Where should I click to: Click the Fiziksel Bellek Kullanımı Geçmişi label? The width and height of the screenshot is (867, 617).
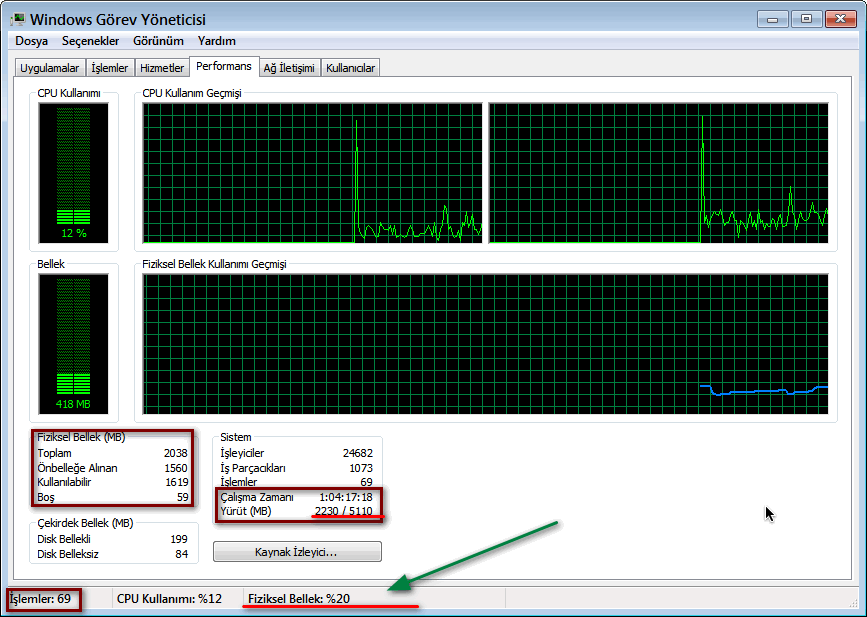pos(215,264)
